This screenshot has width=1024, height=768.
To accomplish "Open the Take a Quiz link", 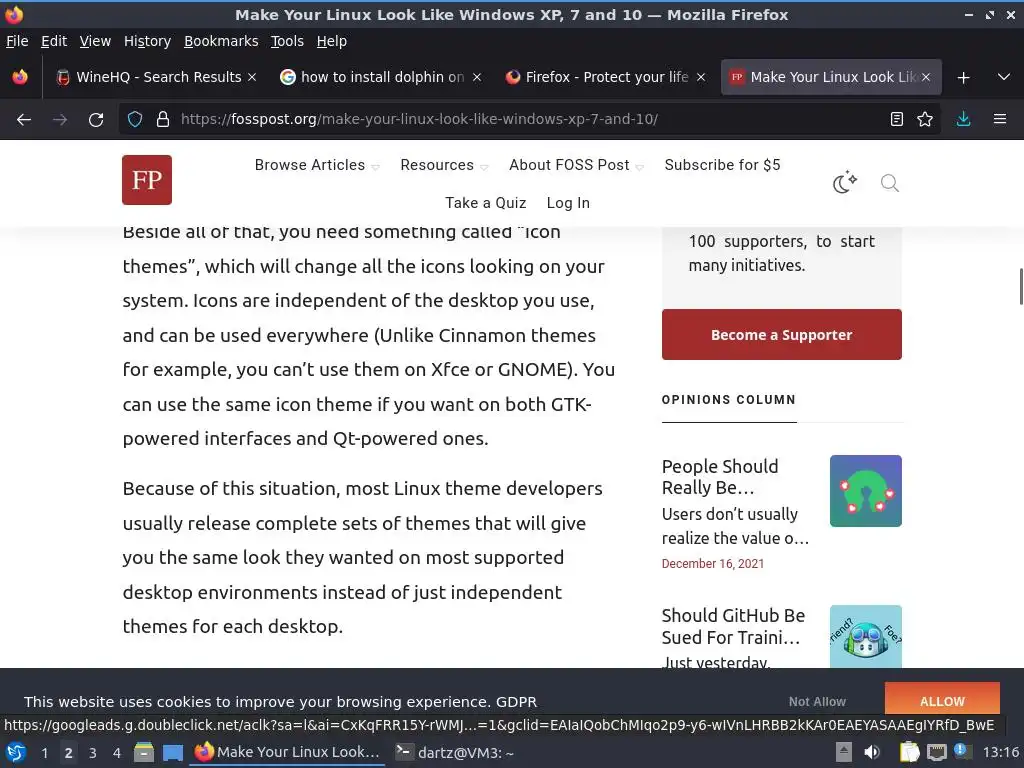I will [485, 203].
